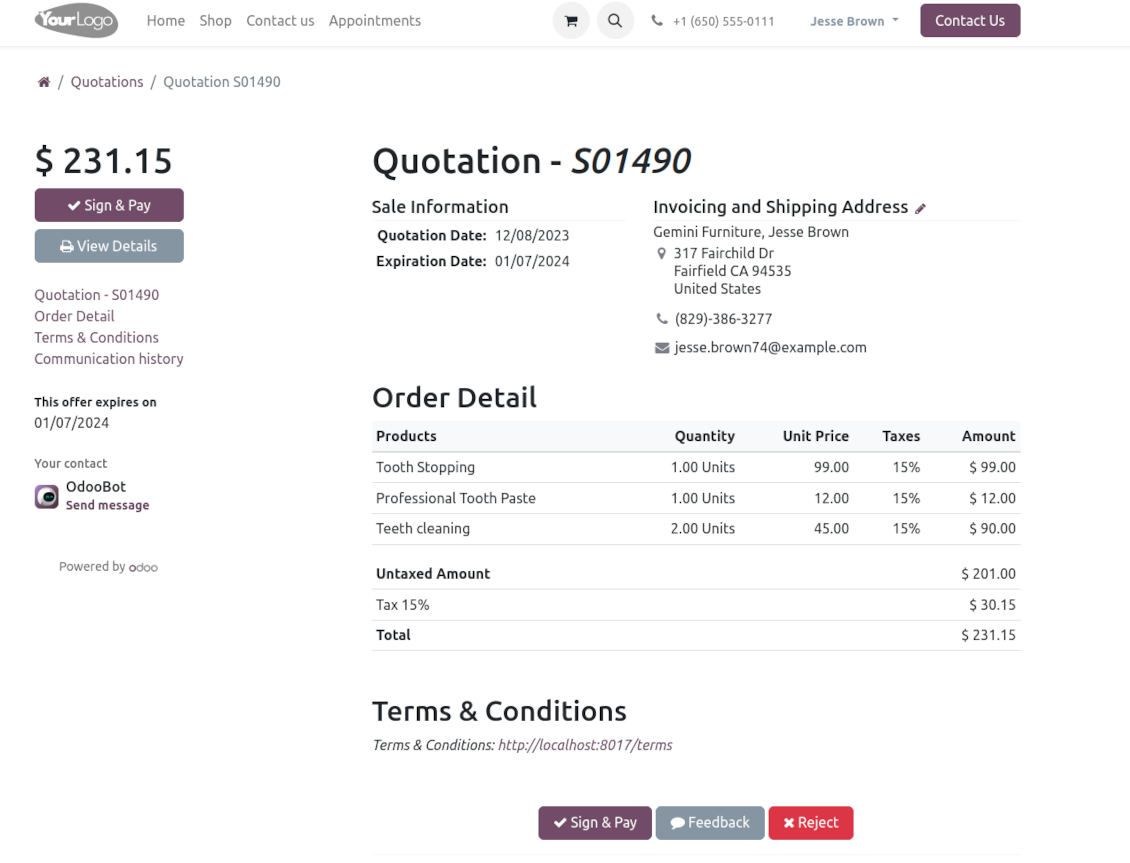Go to the Appointments menu item
The height and width of the screenshot is (863, 1130).
(x=374, y=21)
